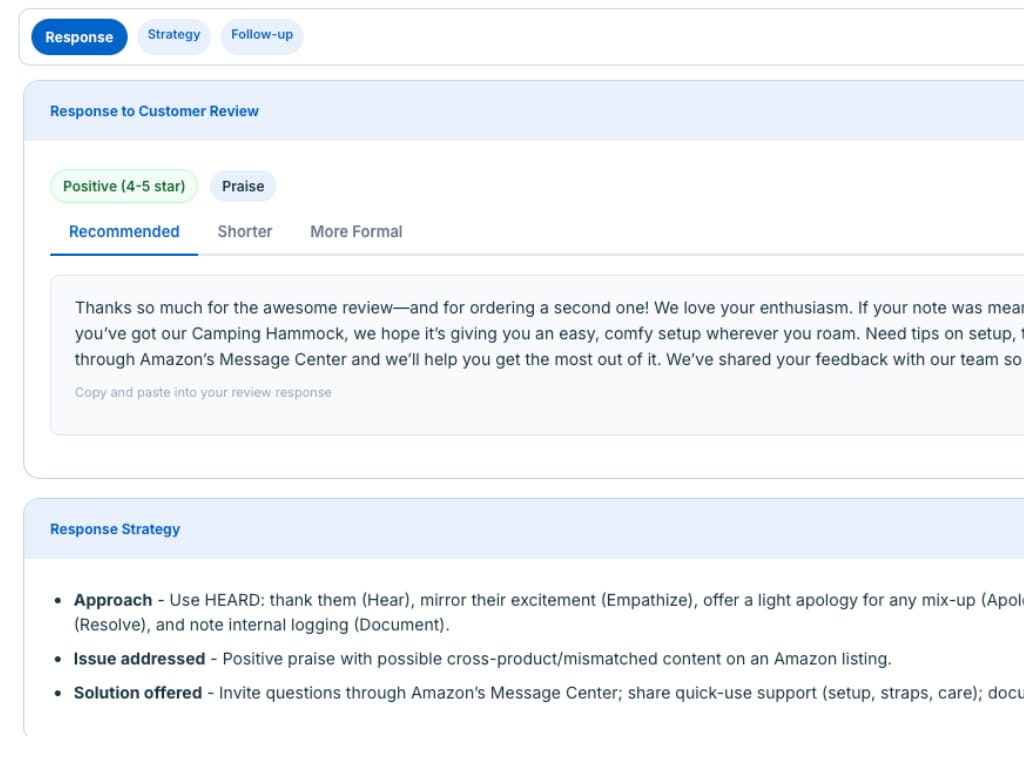Select the Recommended response variant tab
This screenshot has width=1024, height=768.
click(124, 232)
